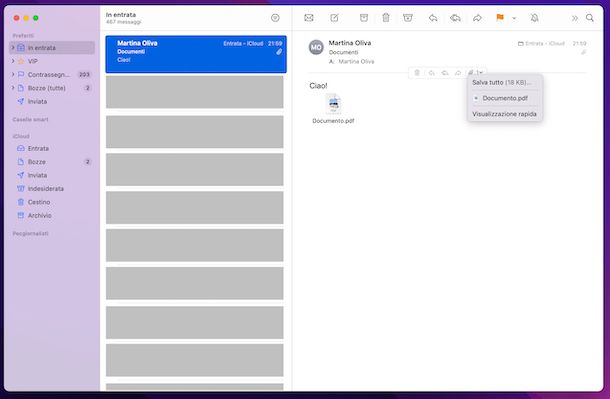Expand the Contrassegnati mailbox chevron
Screen dimensions: 610x399
(x=13, y=74)
